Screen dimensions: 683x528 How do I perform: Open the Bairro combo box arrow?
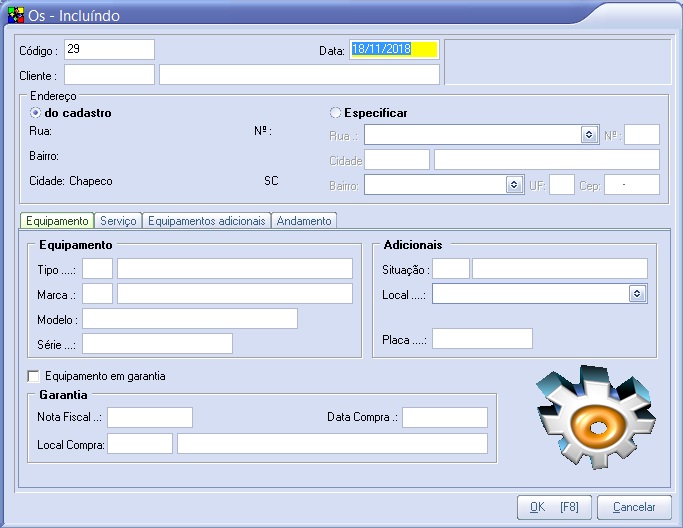point(514,184)
